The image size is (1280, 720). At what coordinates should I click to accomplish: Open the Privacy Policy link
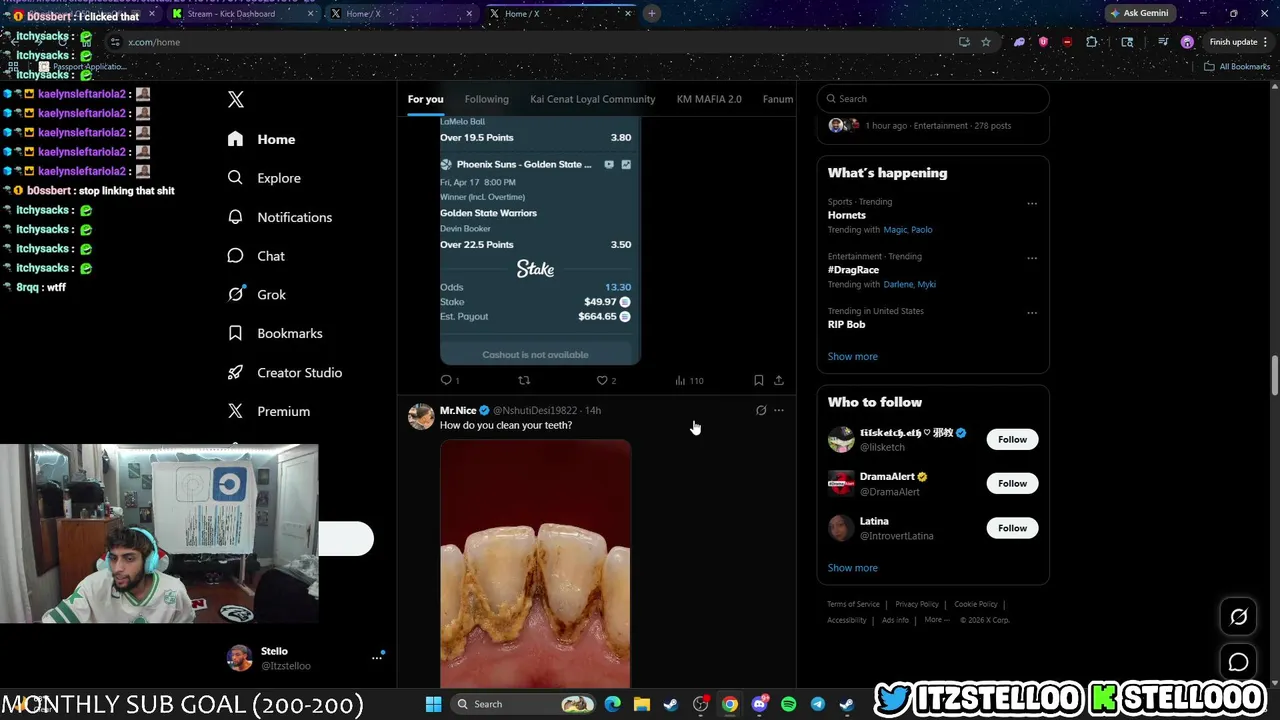916,604
